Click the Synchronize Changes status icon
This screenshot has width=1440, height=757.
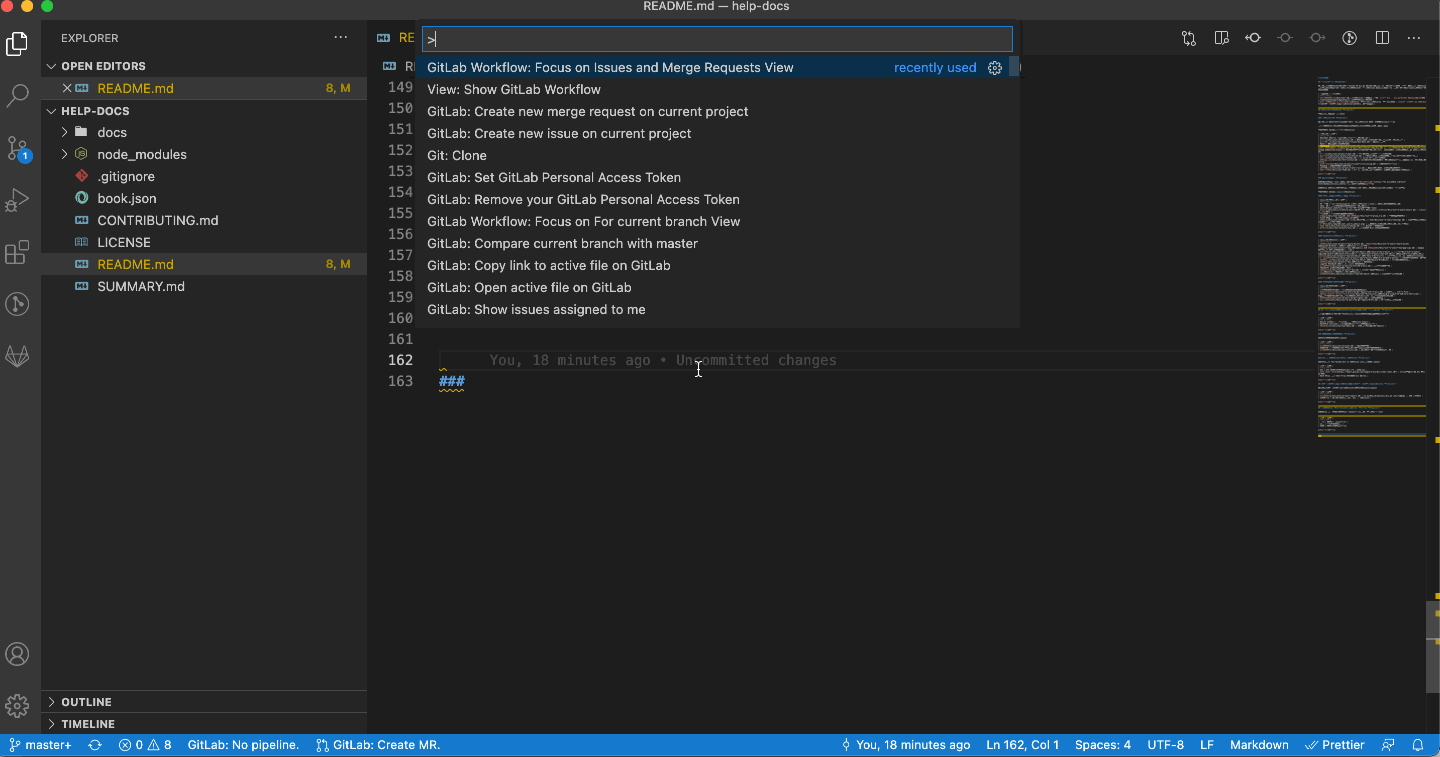click(95, 745)
